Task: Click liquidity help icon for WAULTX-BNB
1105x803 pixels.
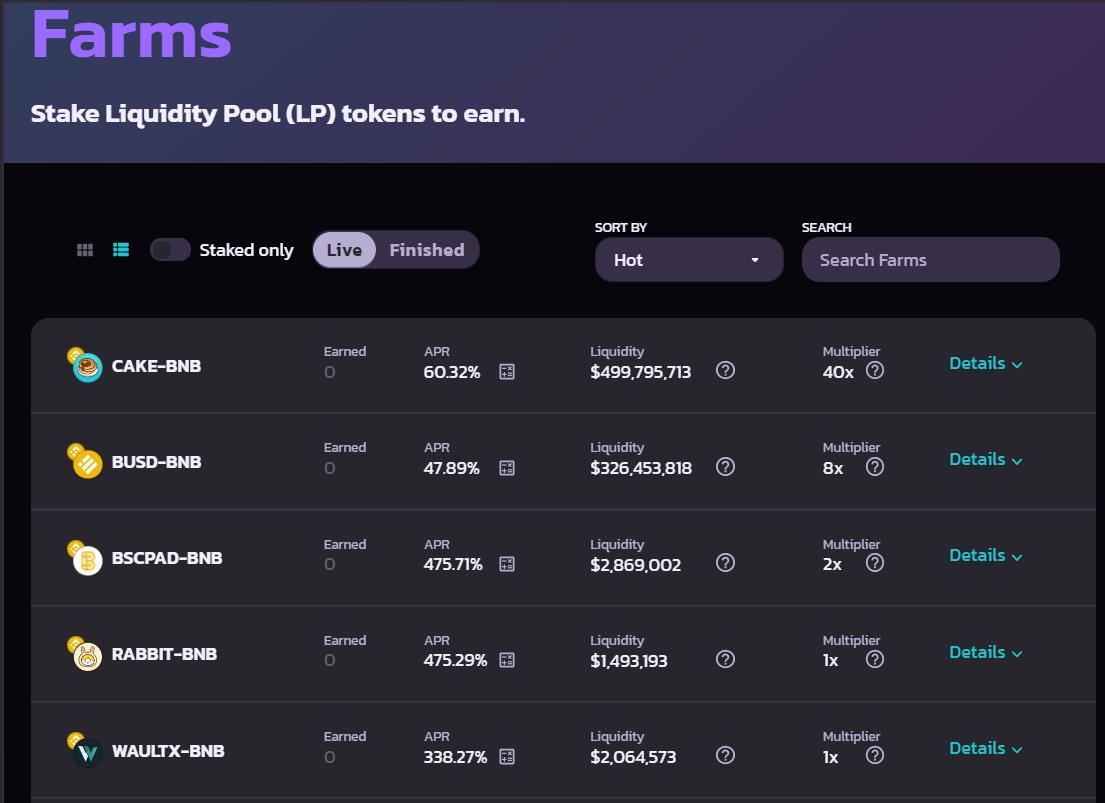Action: point(726,756)
